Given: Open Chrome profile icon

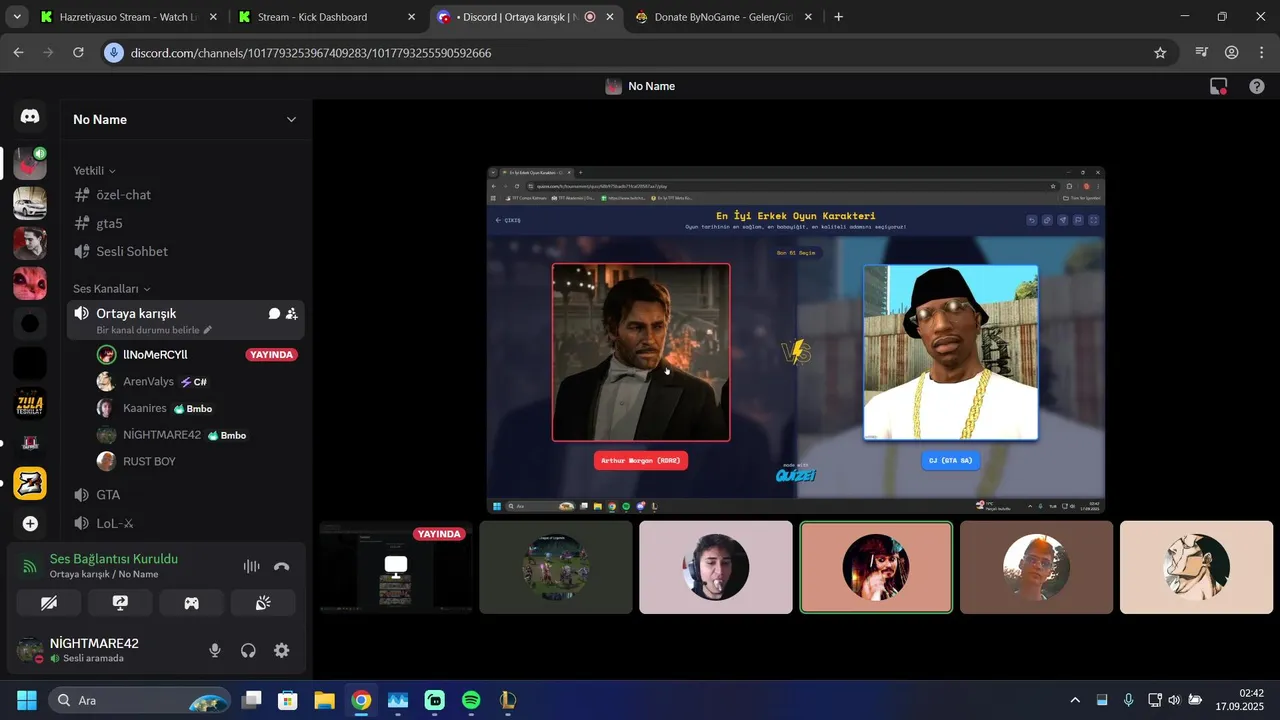Looking at the screenshot, I should [1232, 52].
